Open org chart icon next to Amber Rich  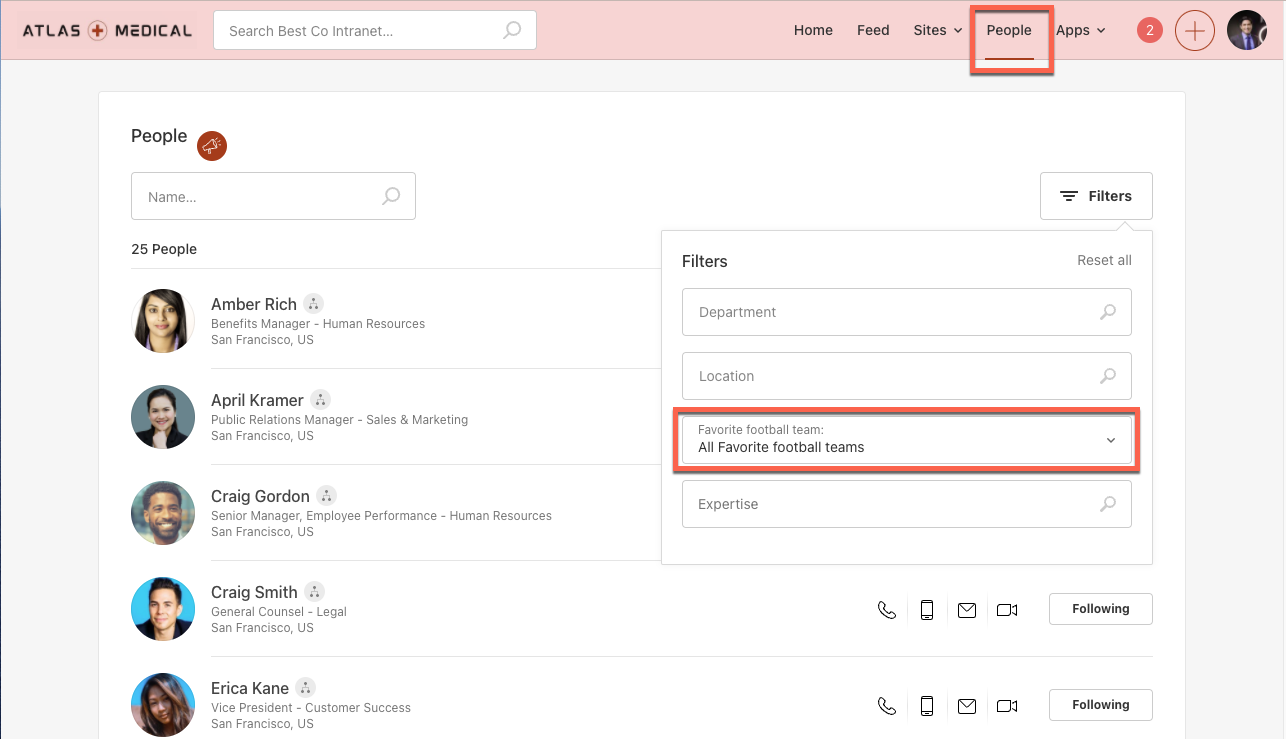click(x=313, y=304)
